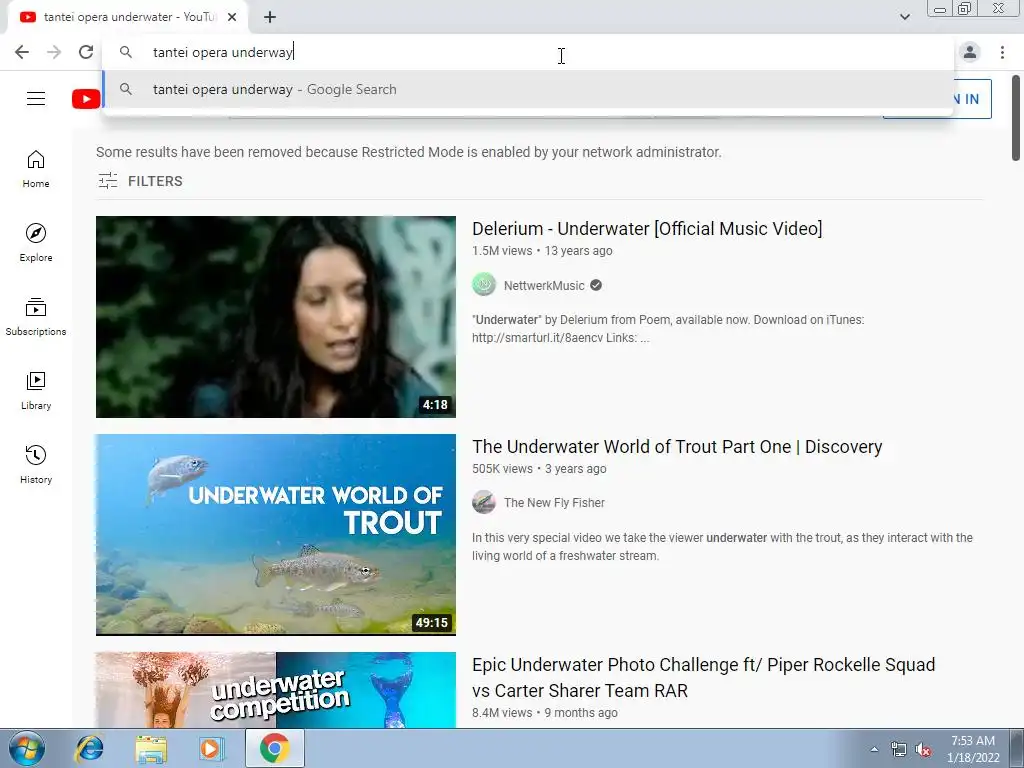1024x768 pixels.
Task: Click in the address bar text field
Action: 528,52
